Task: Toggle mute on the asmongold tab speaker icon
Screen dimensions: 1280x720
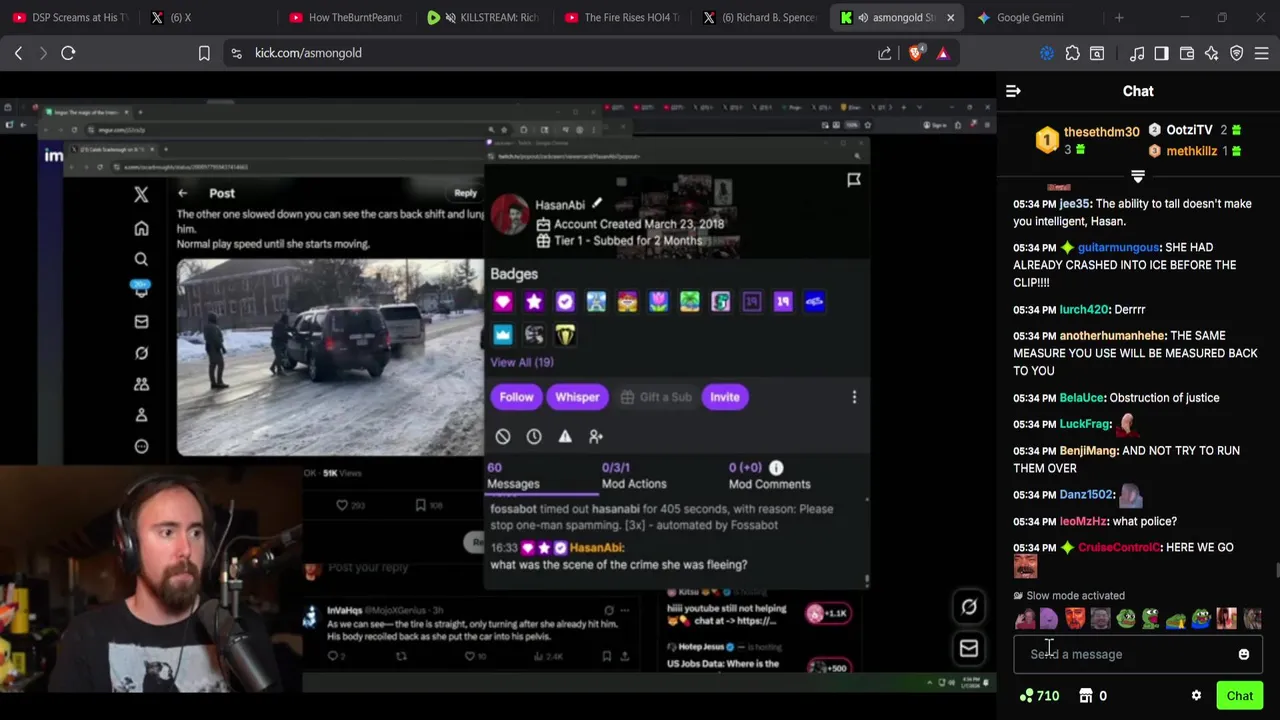Action: tap(862, 17)
